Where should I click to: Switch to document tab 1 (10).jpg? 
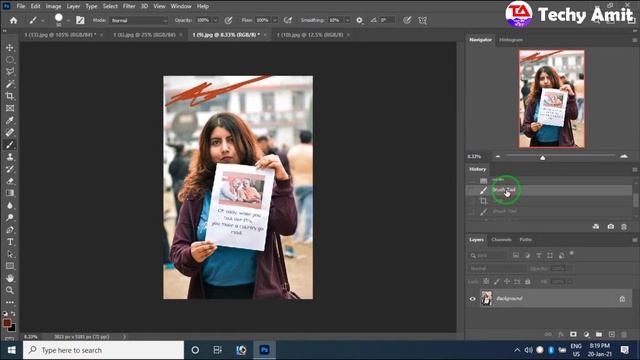click(310, 35)
